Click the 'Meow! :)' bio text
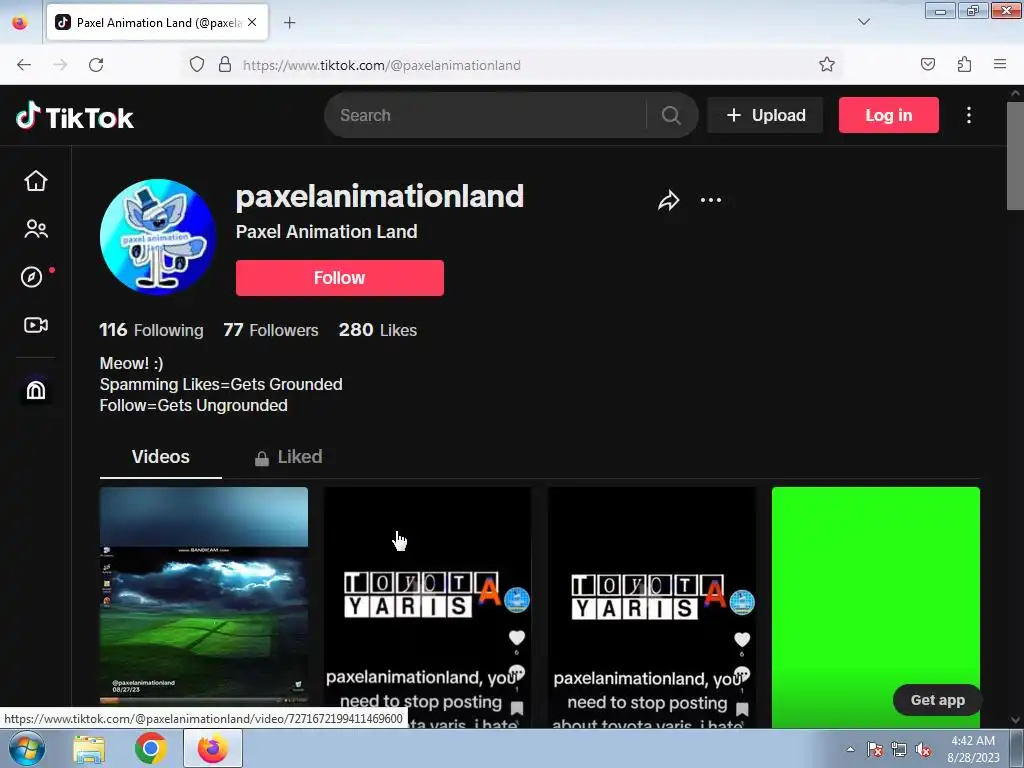 [x=131, y=363]
